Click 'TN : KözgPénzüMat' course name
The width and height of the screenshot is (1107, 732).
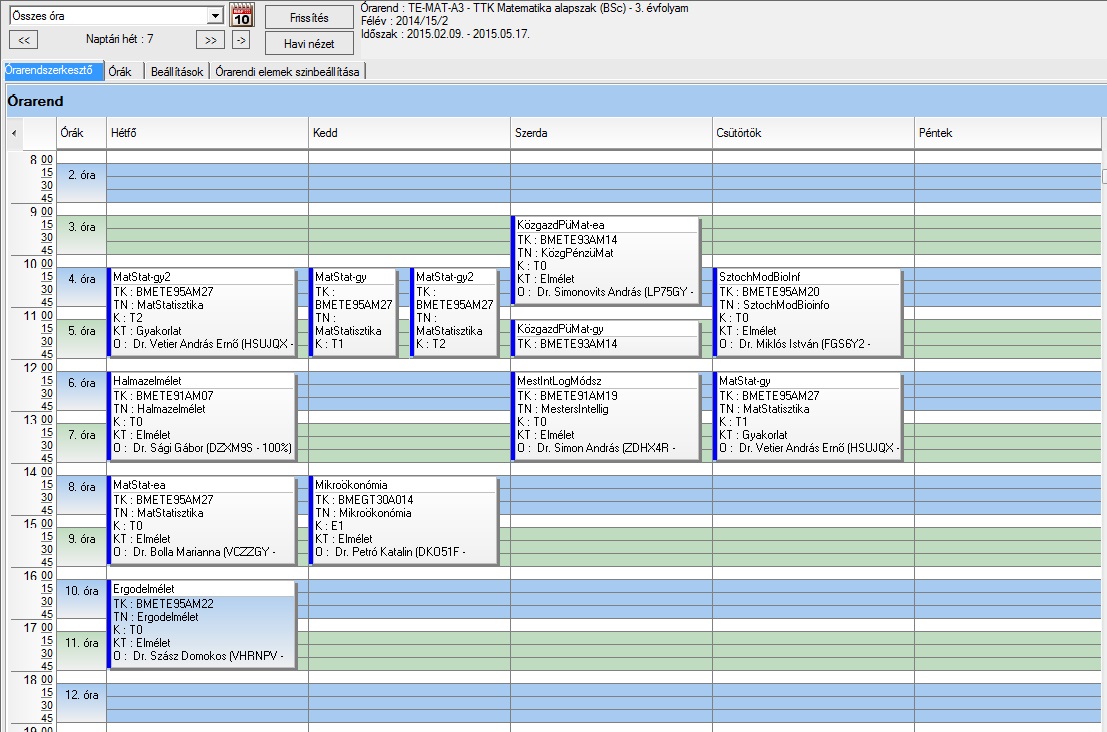click(565, 253)
